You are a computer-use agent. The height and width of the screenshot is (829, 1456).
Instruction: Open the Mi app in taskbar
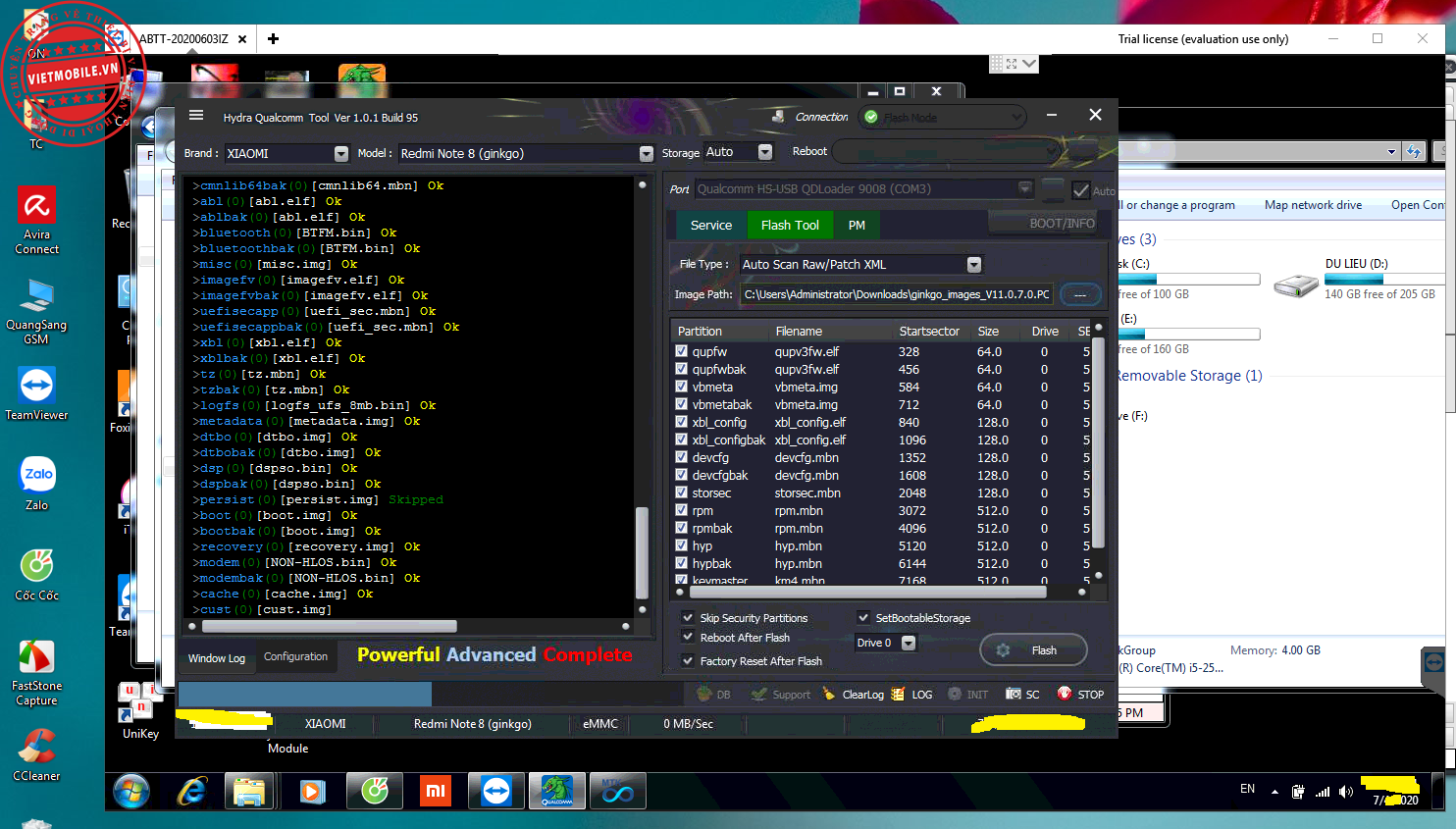[435, 791]
